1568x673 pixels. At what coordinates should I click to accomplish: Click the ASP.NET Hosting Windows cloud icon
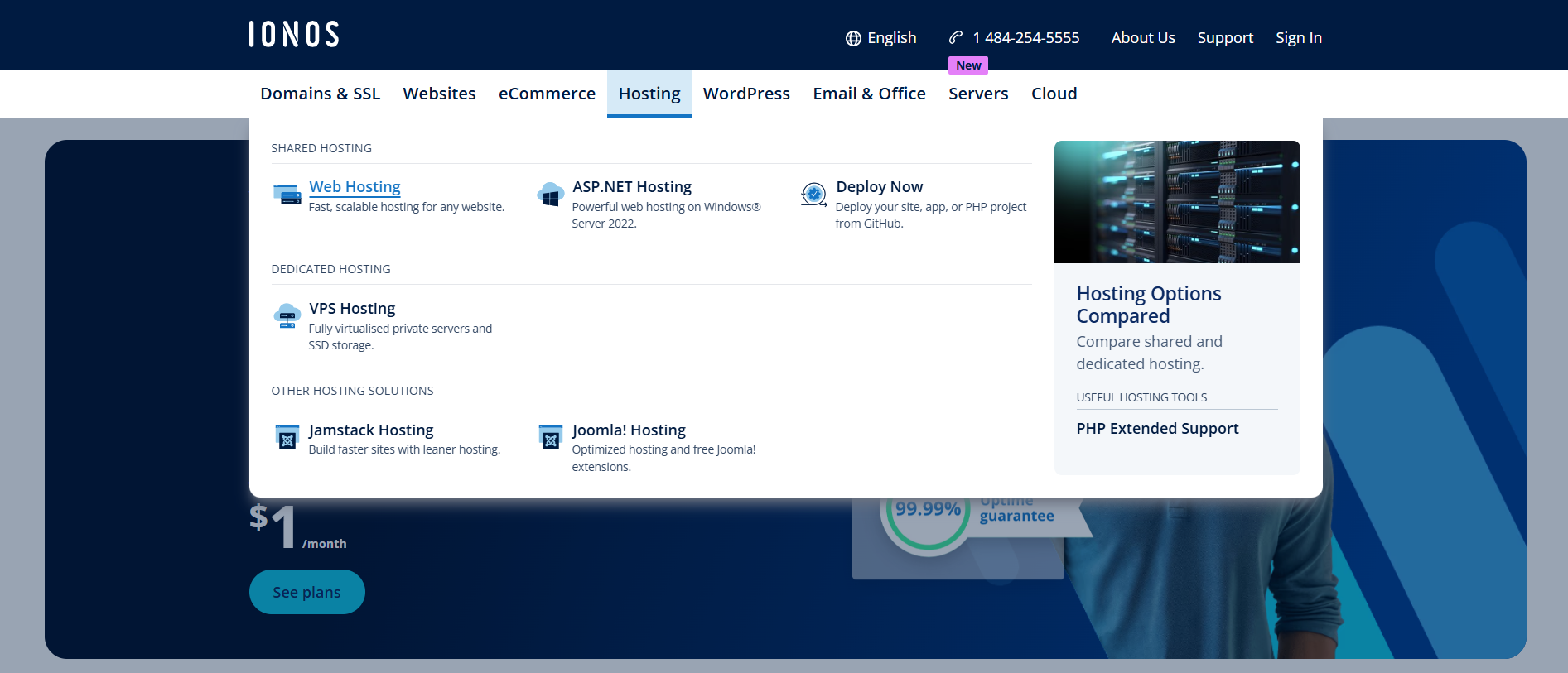551,195
